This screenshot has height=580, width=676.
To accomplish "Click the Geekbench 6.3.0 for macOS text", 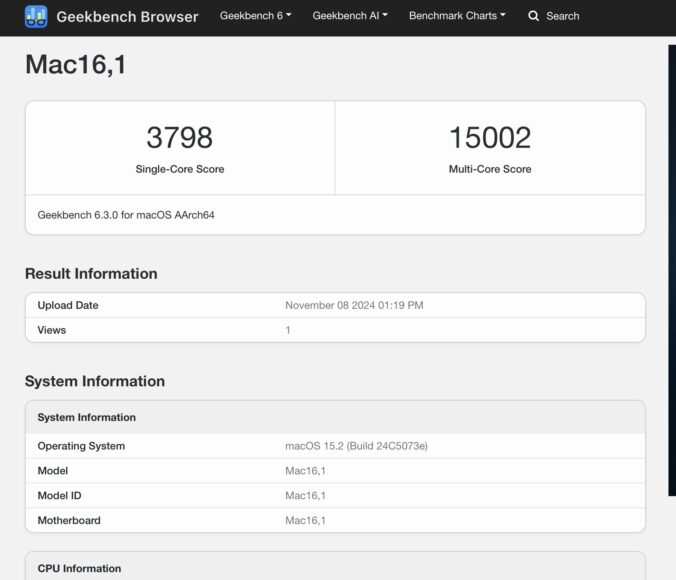I will (x=126, y=215).
